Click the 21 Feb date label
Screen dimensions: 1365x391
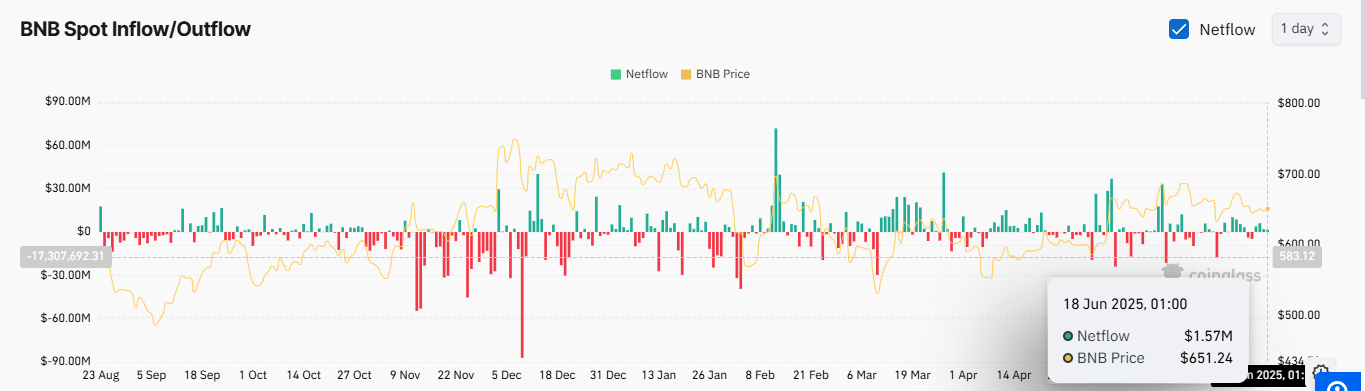click(x=811, y=376)
